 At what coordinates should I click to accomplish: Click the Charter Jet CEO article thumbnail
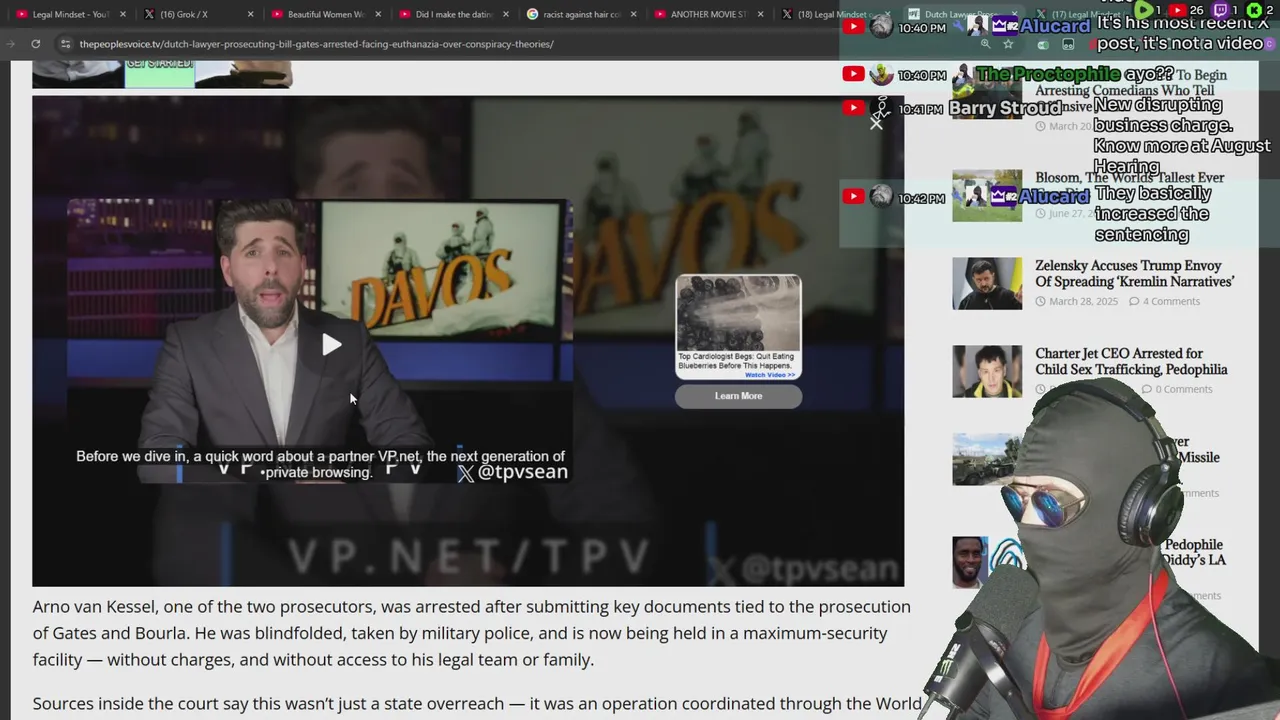[x=987, y=371]
